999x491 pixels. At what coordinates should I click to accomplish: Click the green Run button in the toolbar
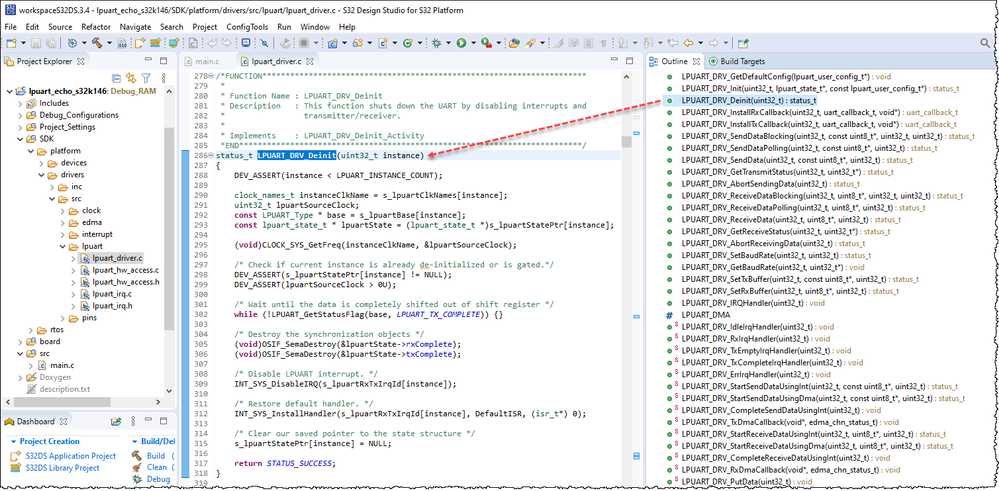click(x=461, y=43)
